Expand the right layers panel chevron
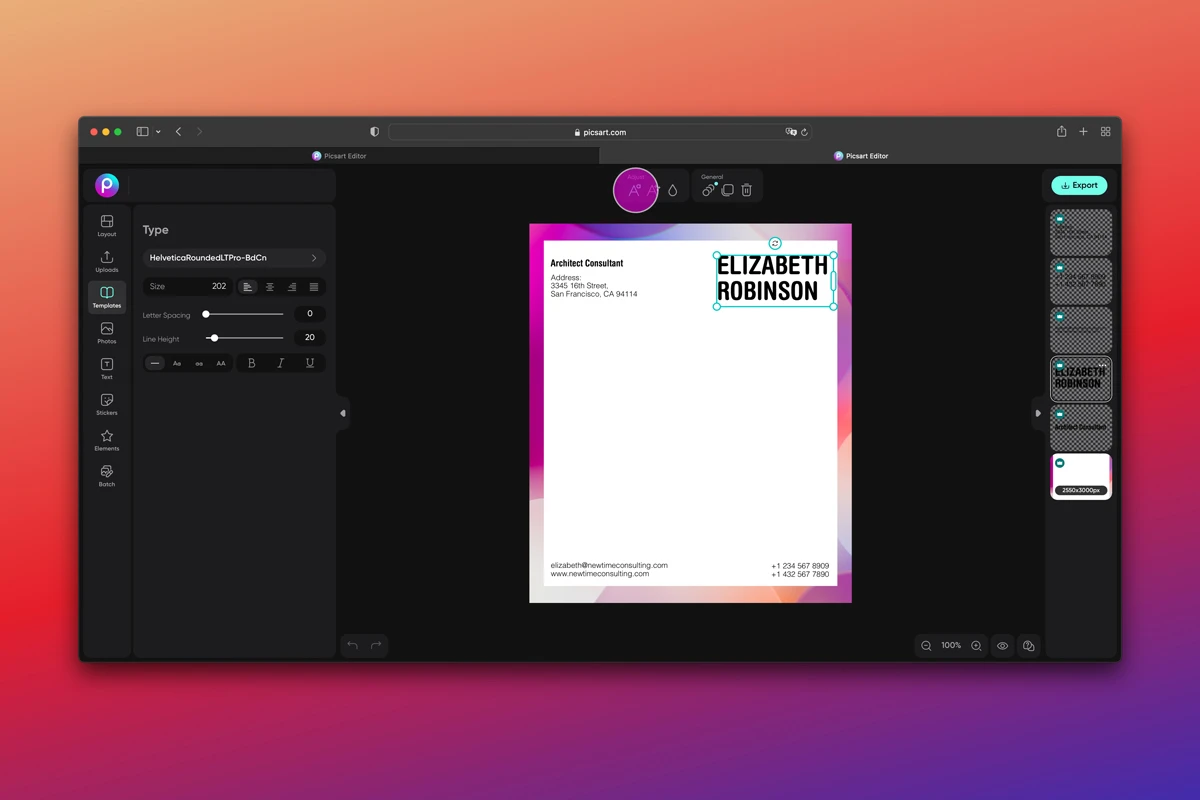 pos(1038,412)
